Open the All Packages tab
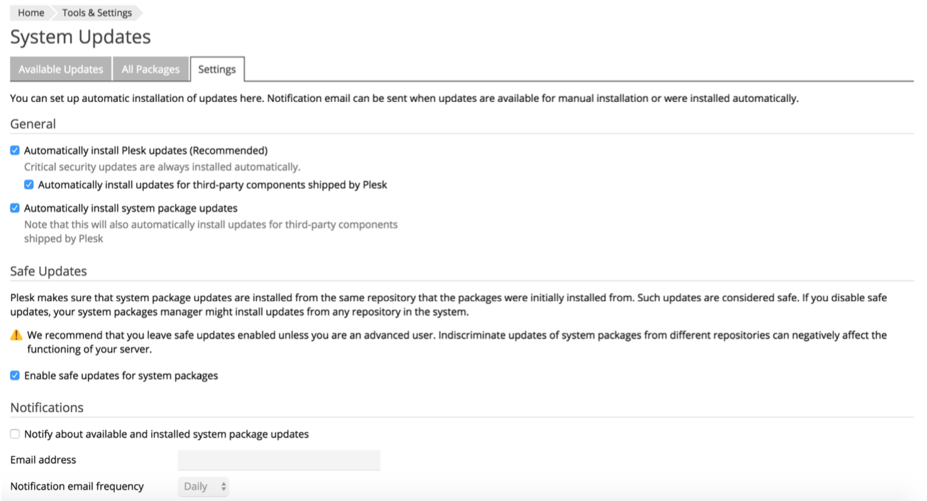 [150, 69]
